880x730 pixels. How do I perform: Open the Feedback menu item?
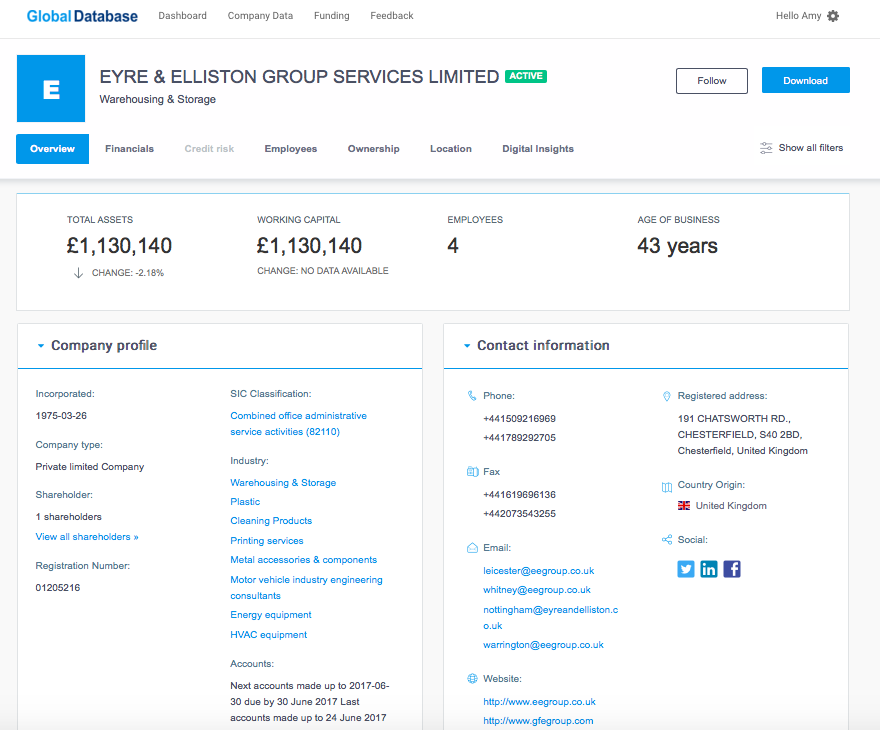pyautogui.click(x=391, y=16)
